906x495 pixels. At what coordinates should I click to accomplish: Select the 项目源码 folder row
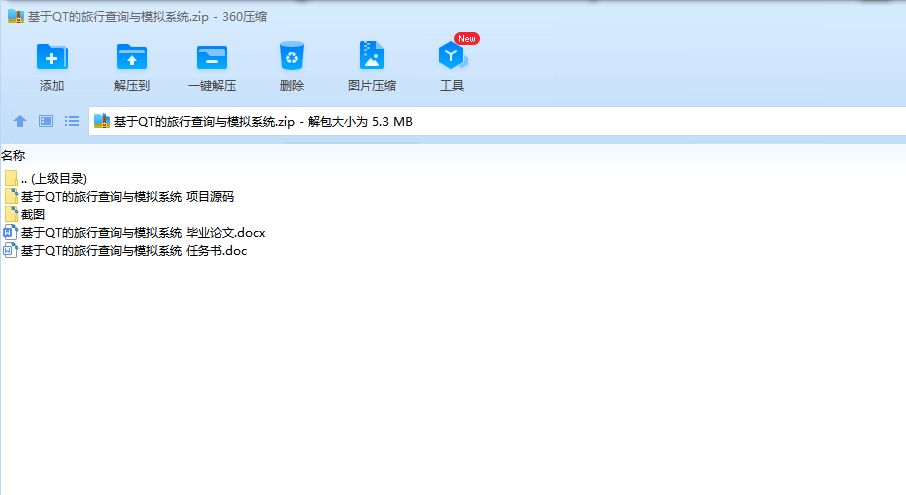pyautogui.click(x=119, y=196)
